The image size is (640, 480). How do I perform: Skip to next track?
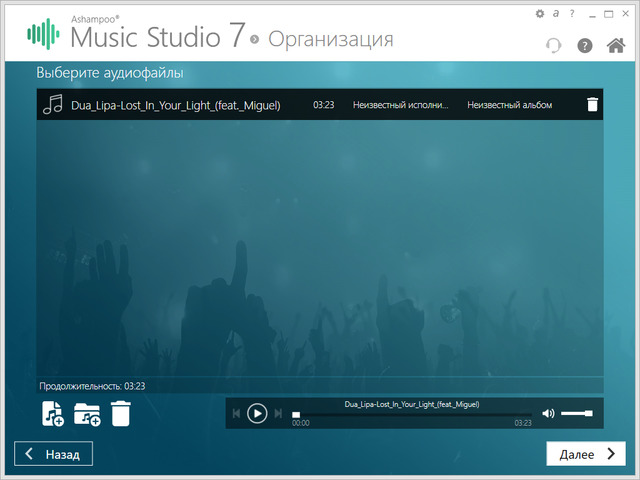pyautogui.click(x=278, y=413)
